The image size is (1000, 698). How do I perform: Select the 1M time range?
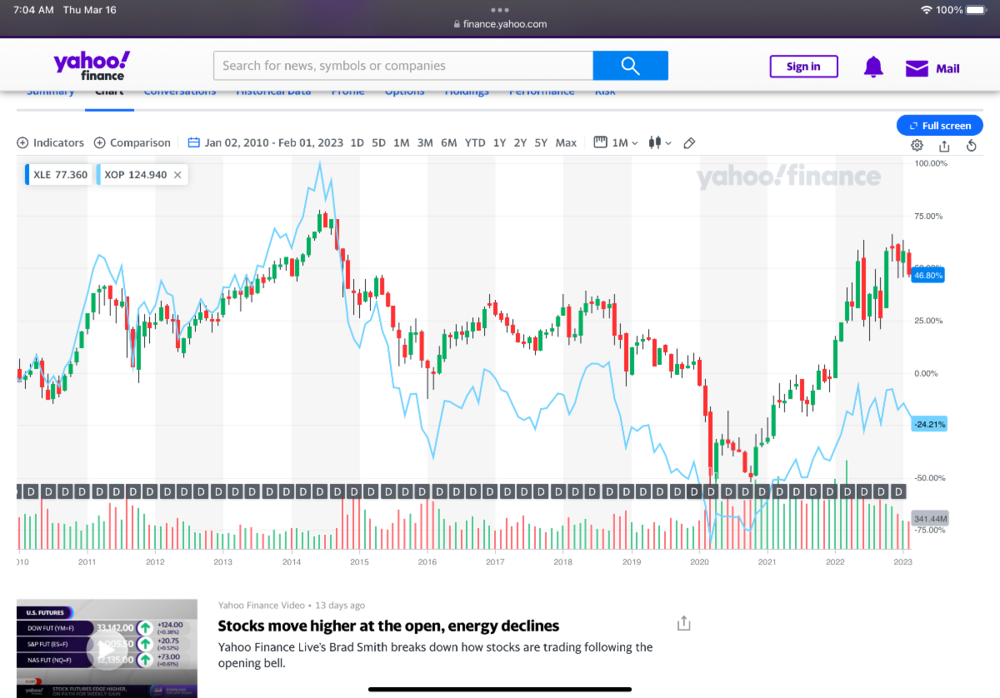click(401, 143)
